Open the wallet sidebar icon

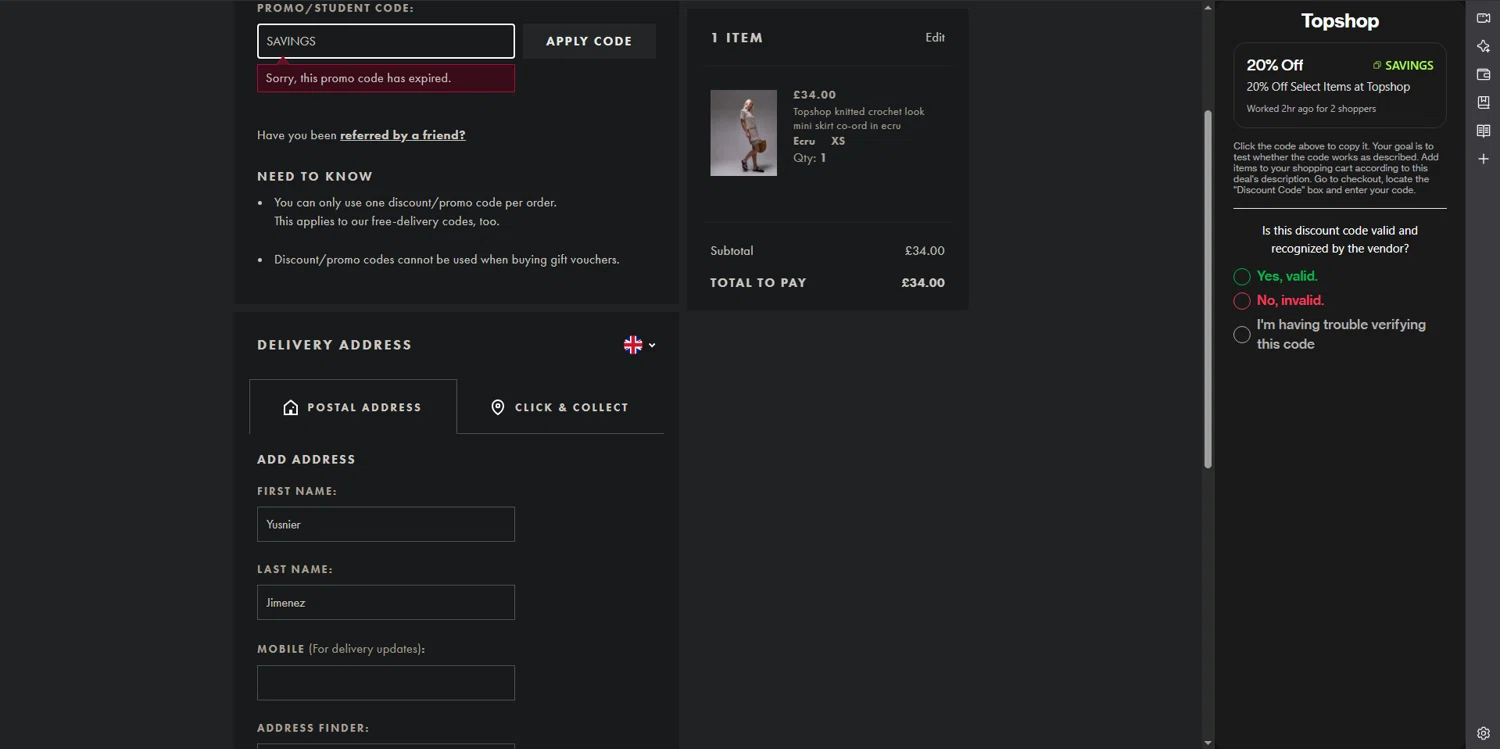pos(1483,74)
